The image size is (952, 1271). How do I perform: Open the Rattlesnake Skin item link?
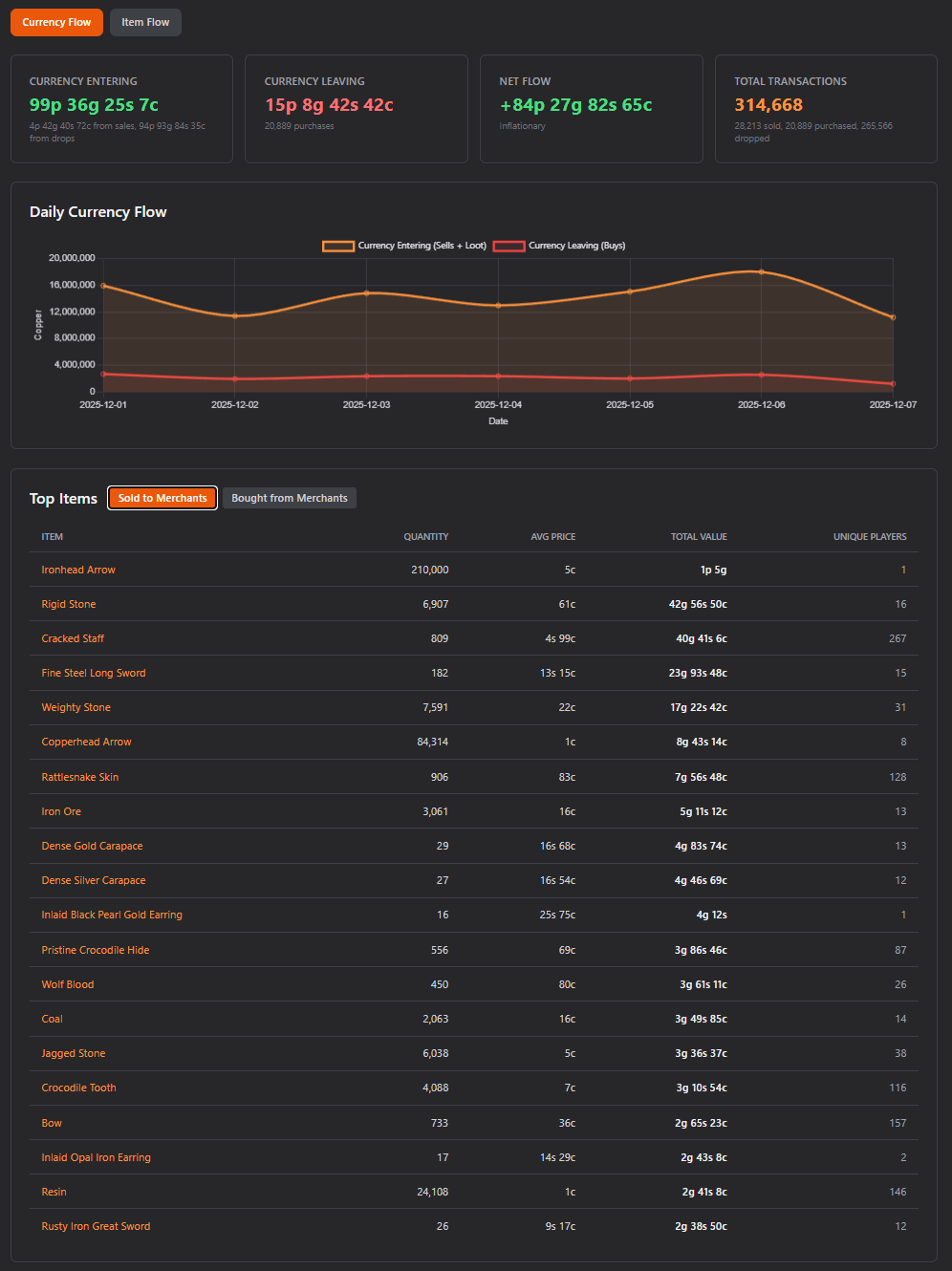point(80,777)
